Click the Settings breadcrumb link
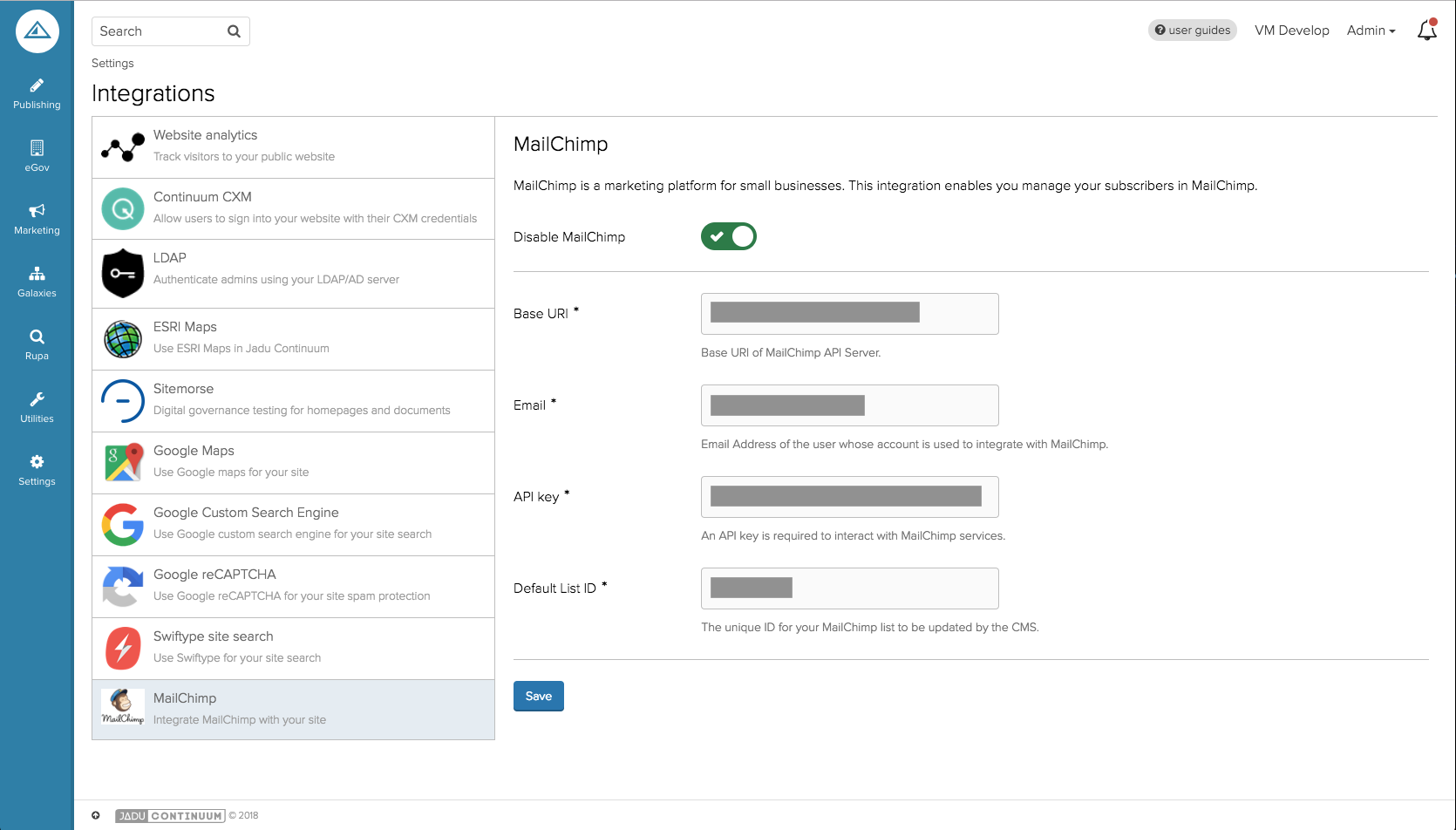Screen dimensions: 1456x830 pos(112,64)
